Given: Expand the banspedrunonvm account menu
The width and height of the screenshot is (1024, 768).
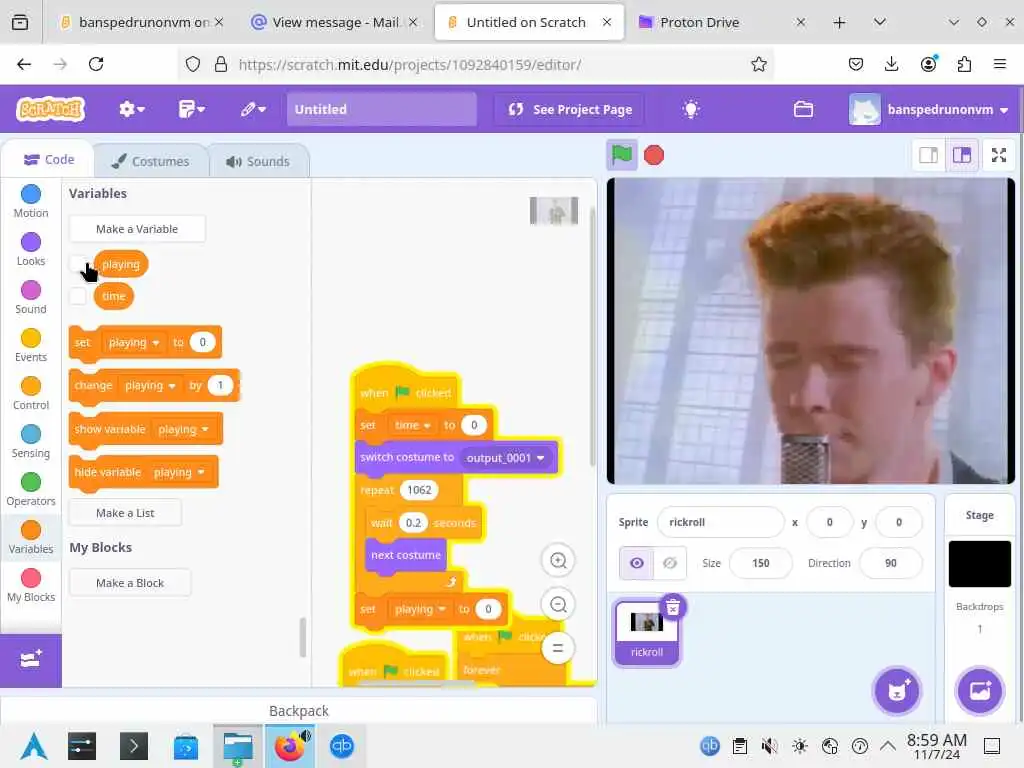Looking at the screenshot, I should [x=929, y=109].
